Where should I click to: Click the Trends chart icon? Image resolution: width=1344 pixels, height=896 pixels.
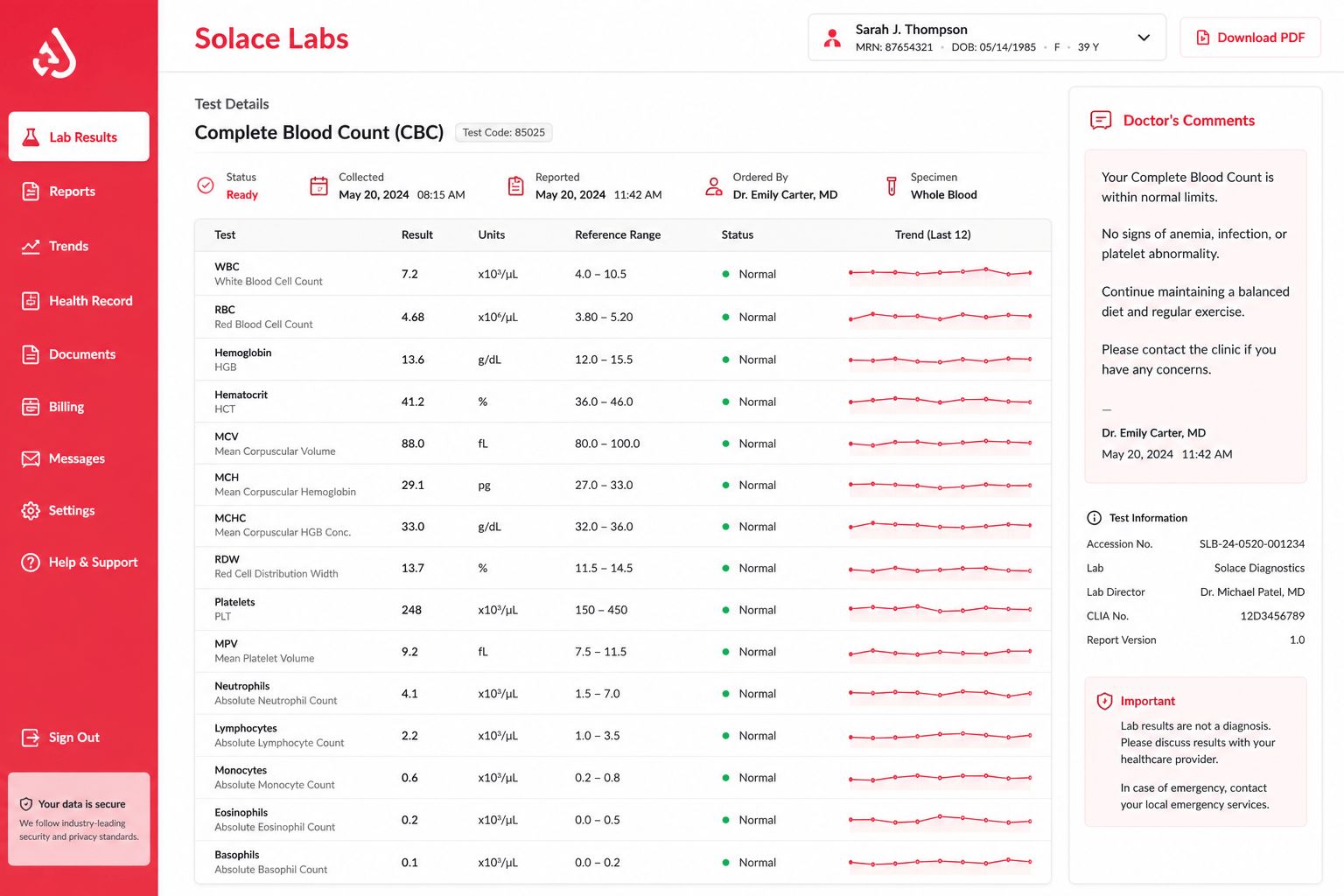31,247
